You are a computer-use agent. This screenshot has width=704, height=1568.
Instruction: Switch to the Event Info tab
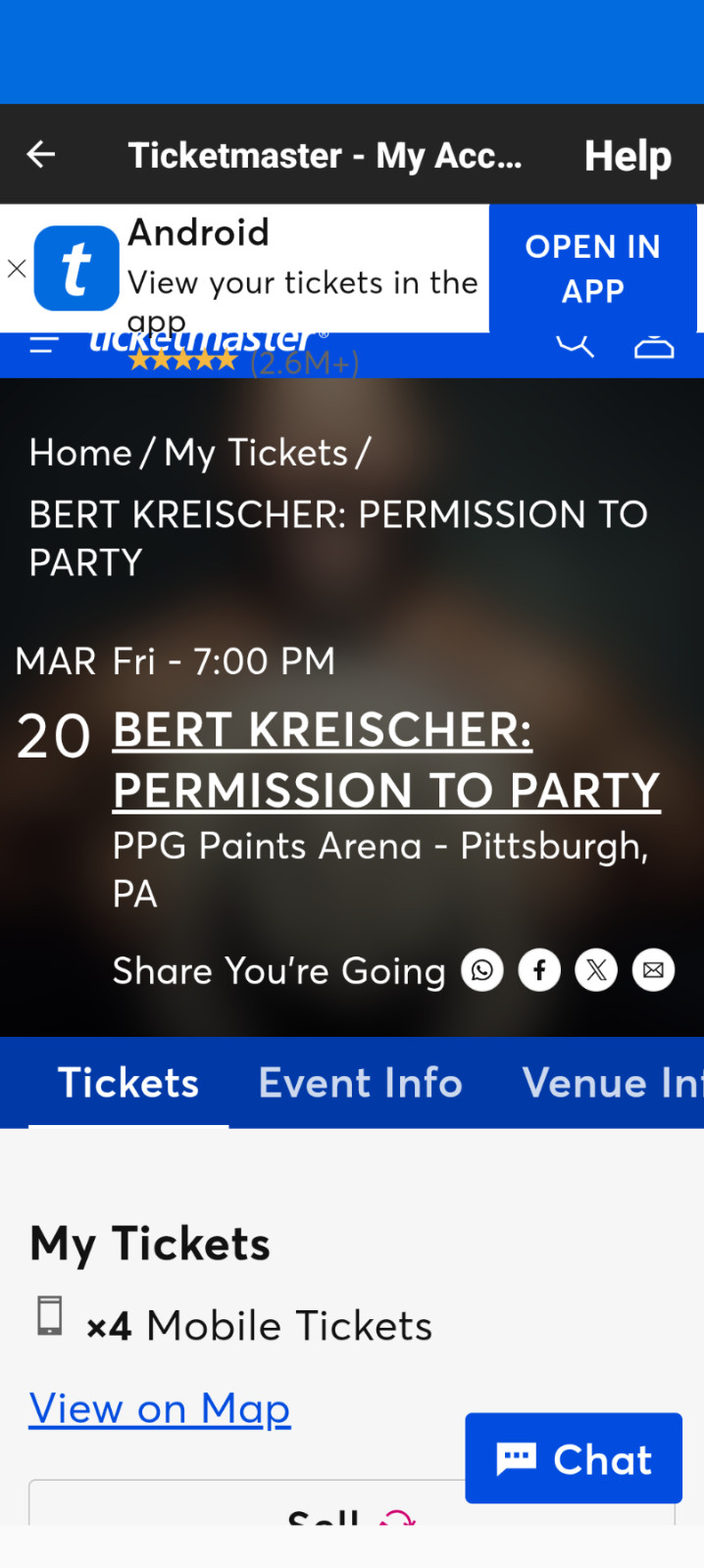(361, 1083)
